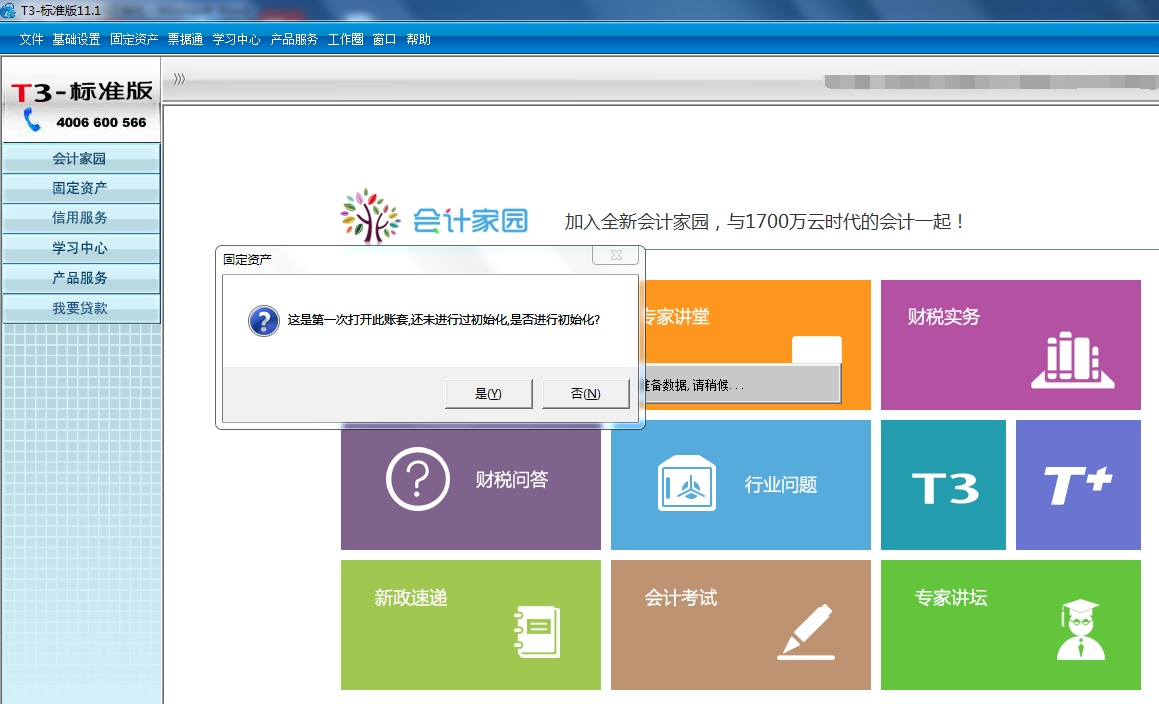Click the graduate icon on 专家讲坛 tile
Image resolution: width=1159 pixels, height=704 pixels.
coord(1081,629)
